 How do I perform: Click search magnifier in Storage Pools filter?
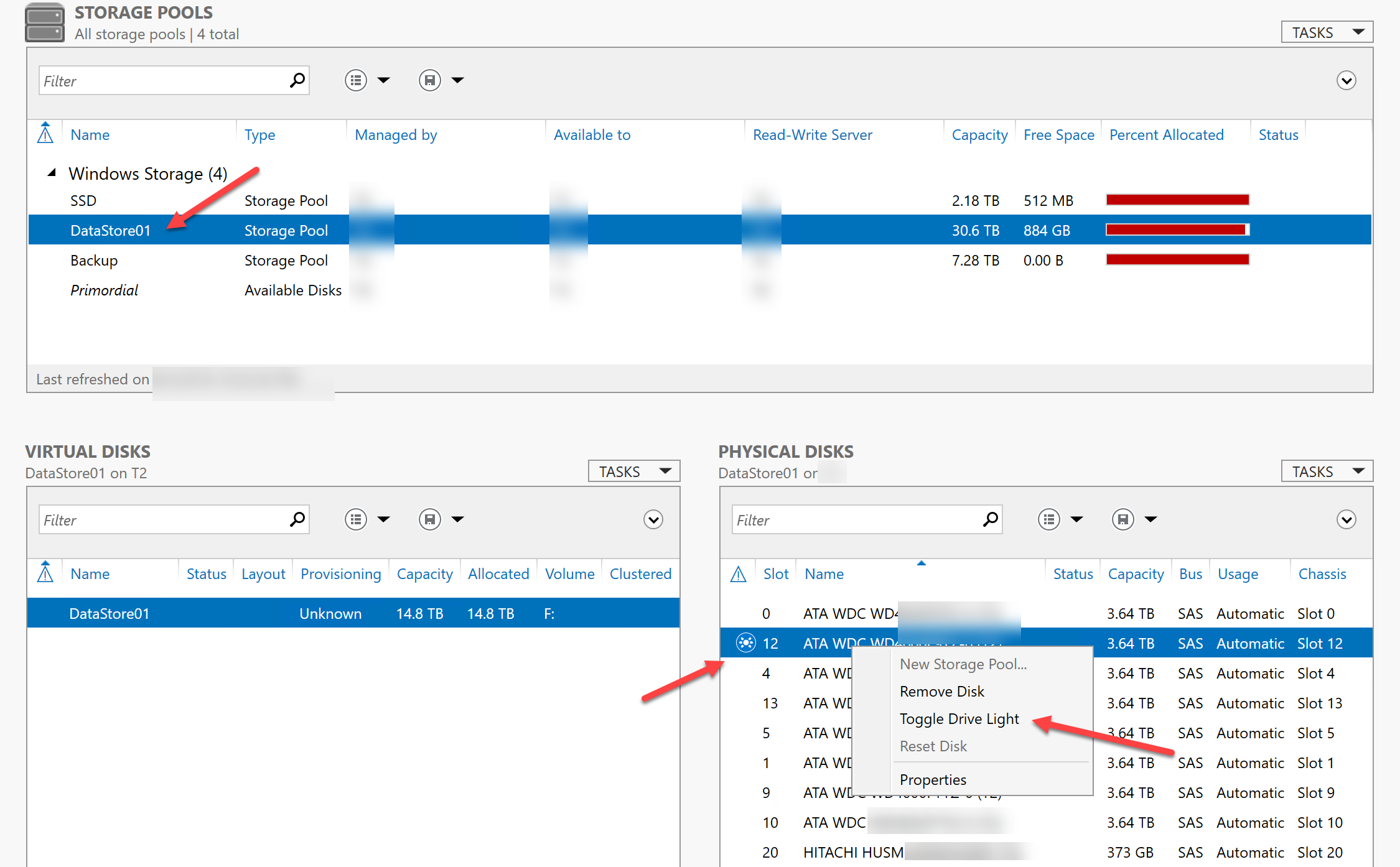(297, 80)
